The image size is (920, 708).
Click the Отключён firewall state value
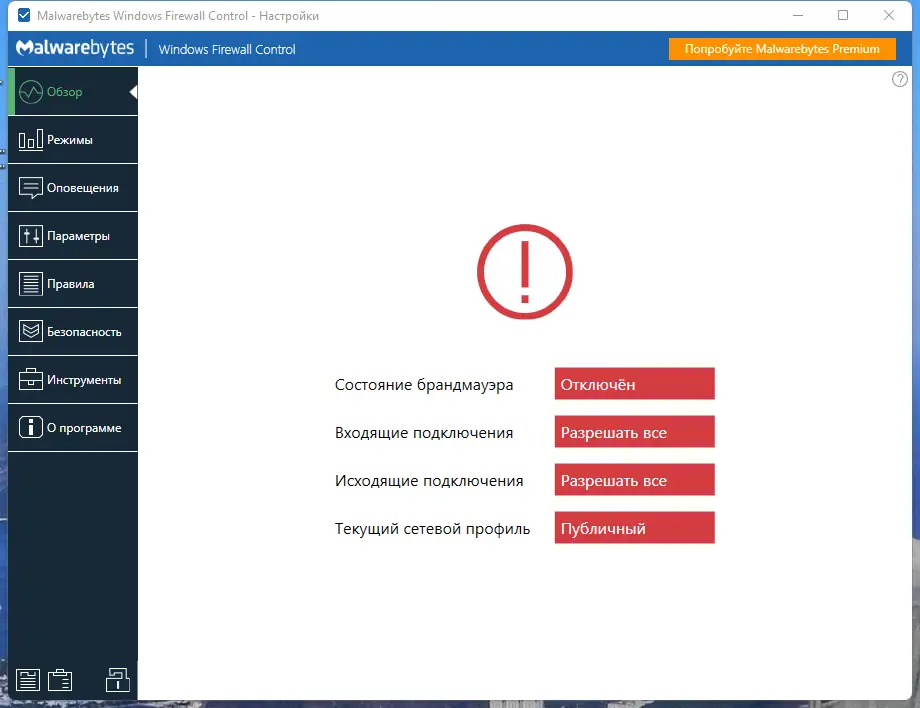click(634, 384)
